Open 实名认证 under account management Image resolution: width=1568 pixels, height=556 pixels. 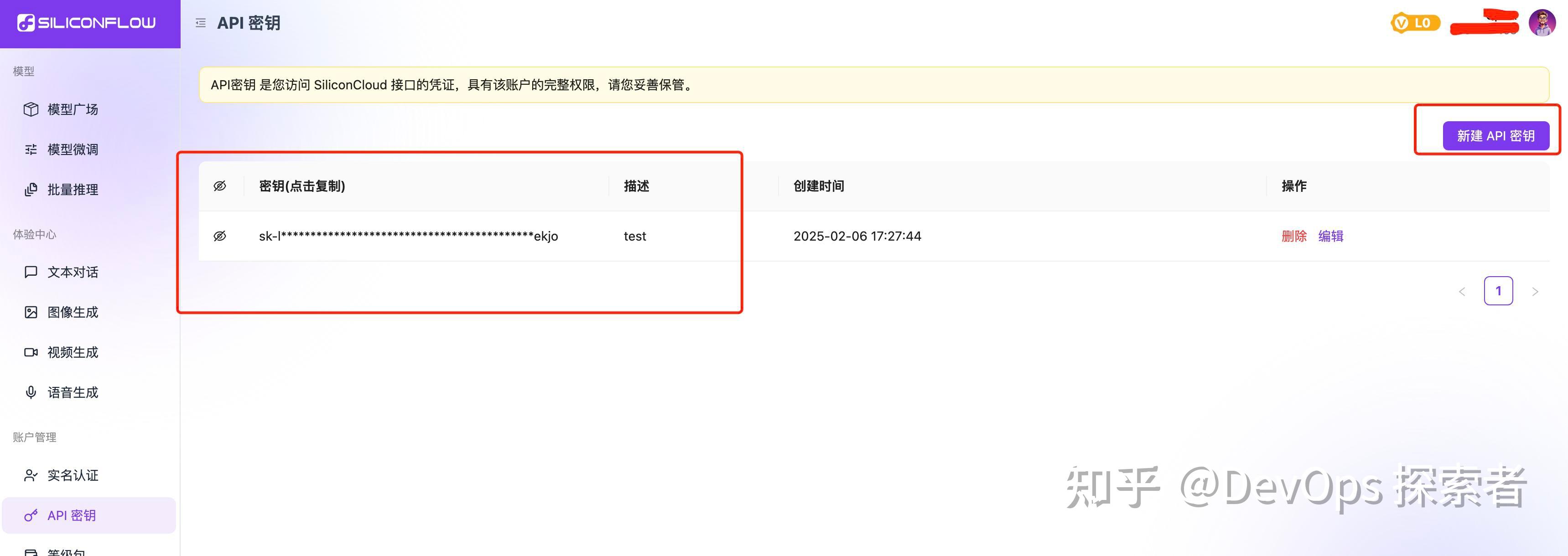tap(72, 476)
